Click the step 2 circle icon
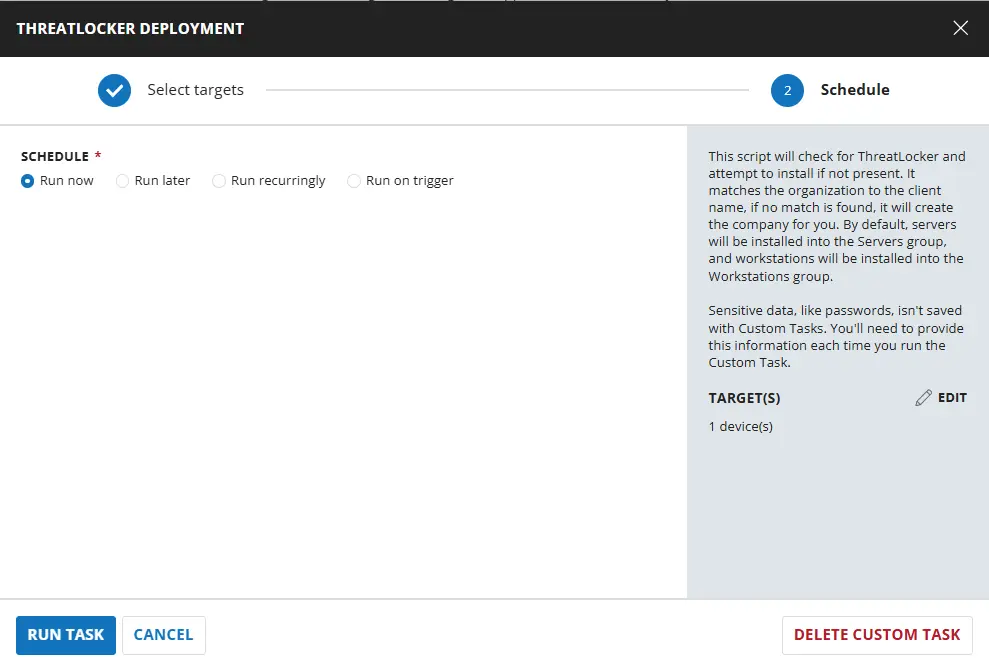989x669 pixels. (787, 90)
